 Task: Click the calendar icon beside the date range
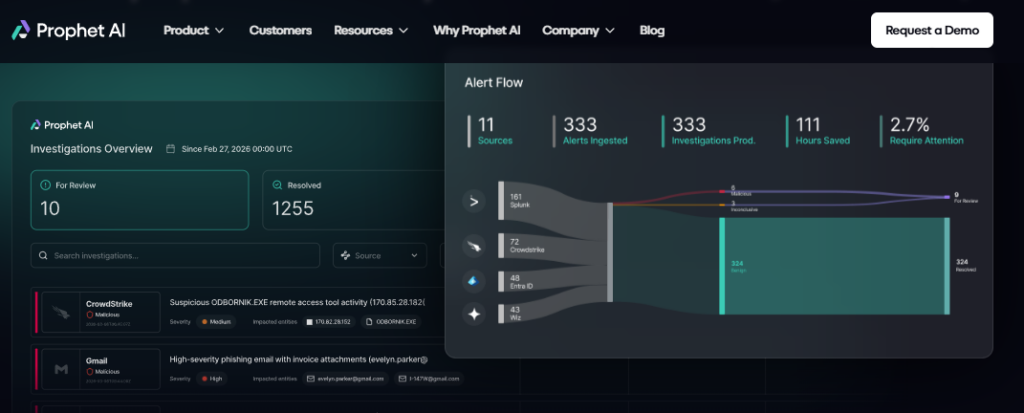170,149
